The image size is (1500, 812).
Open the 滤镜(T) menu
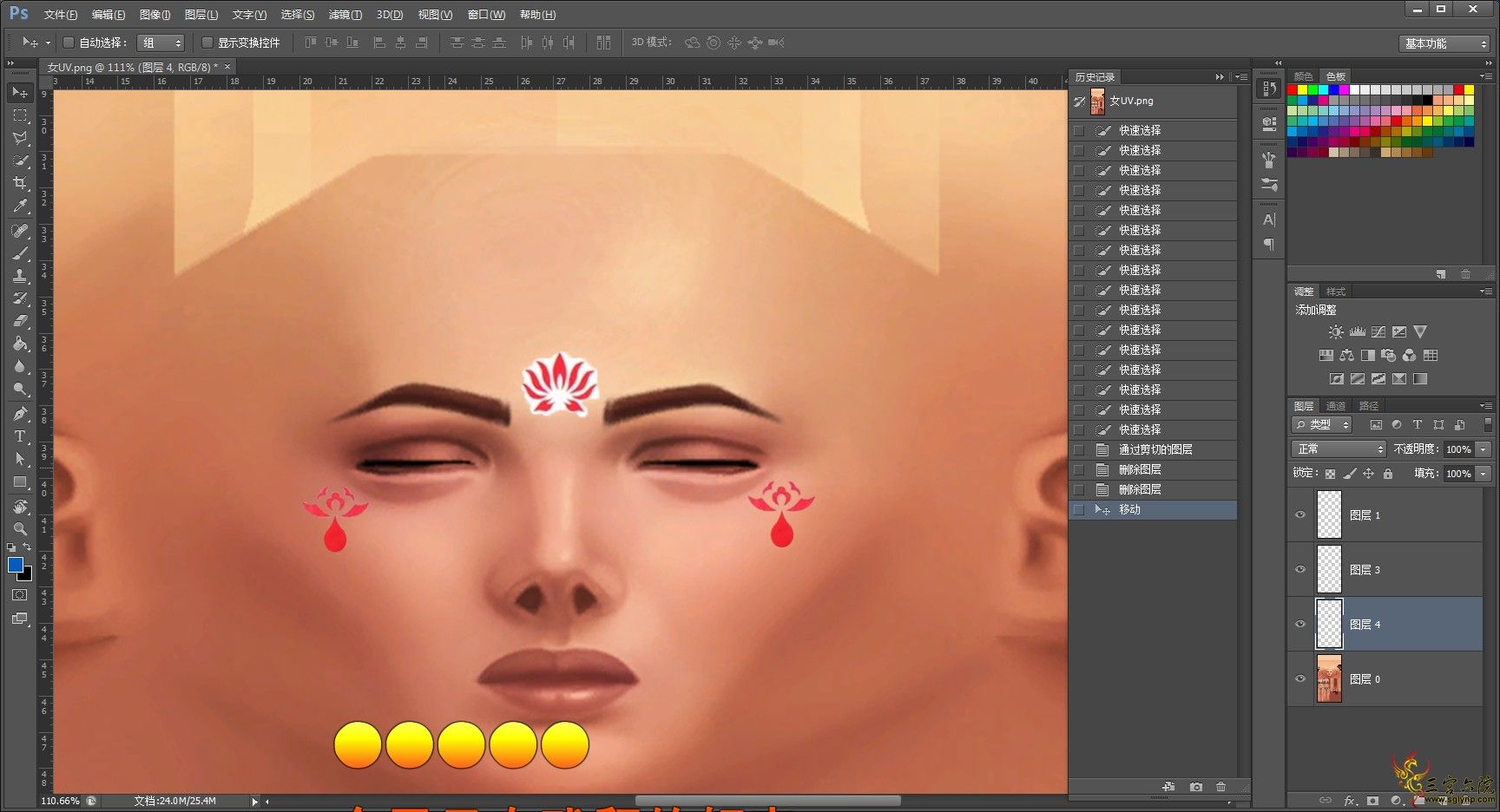pos(345,15)
